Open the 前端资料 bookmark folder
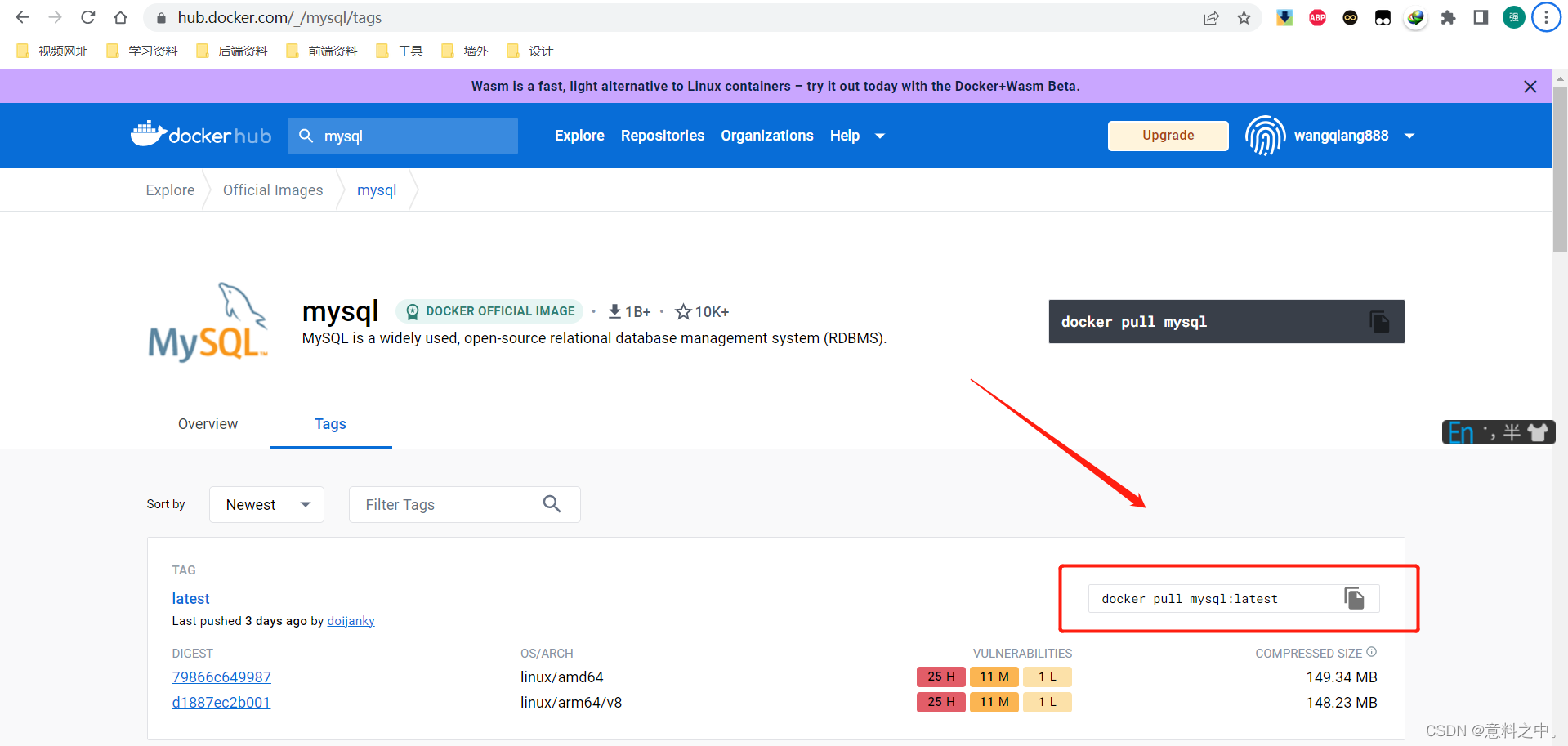 click(322, 51)
